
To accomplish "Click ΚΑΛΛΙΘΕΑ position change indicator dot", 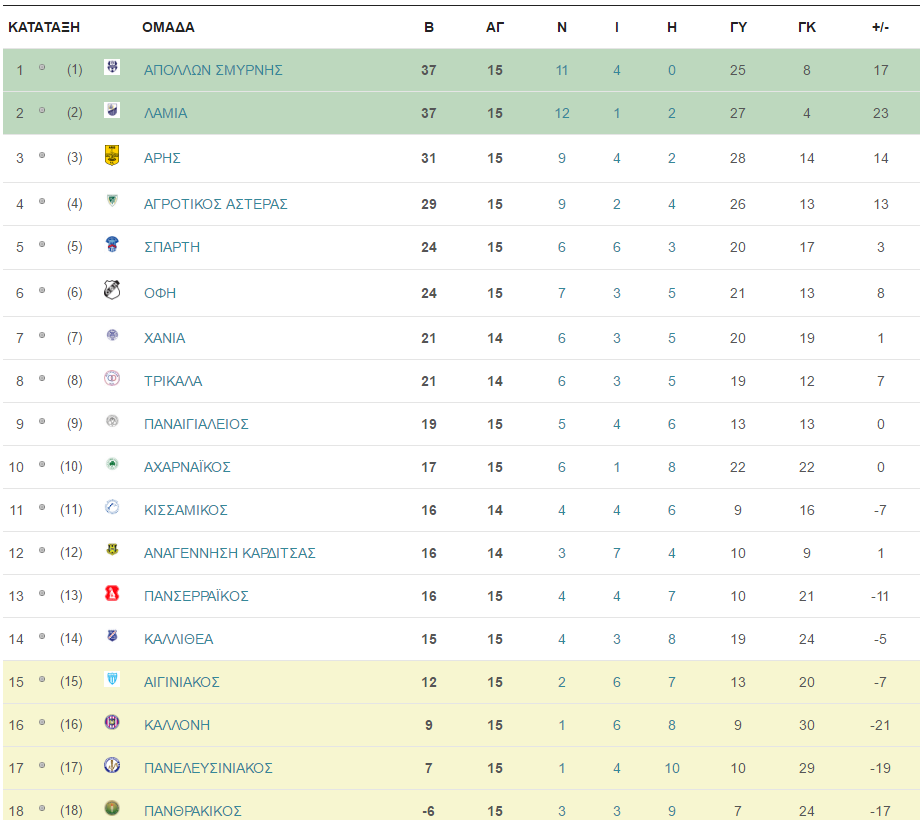I will coord(42,636).
